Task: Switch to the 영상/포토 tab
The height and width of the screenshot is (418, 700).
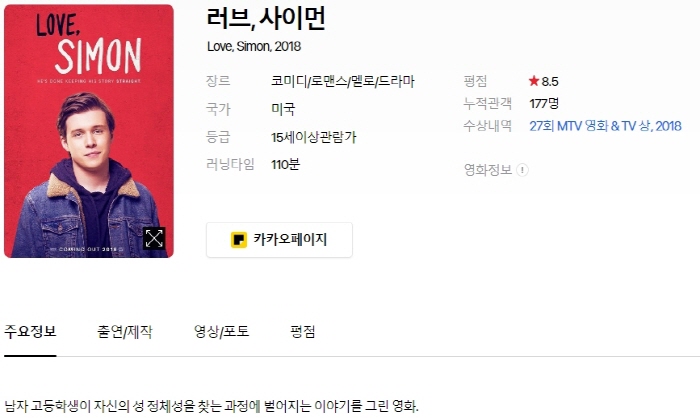Action: pos(221,331)
